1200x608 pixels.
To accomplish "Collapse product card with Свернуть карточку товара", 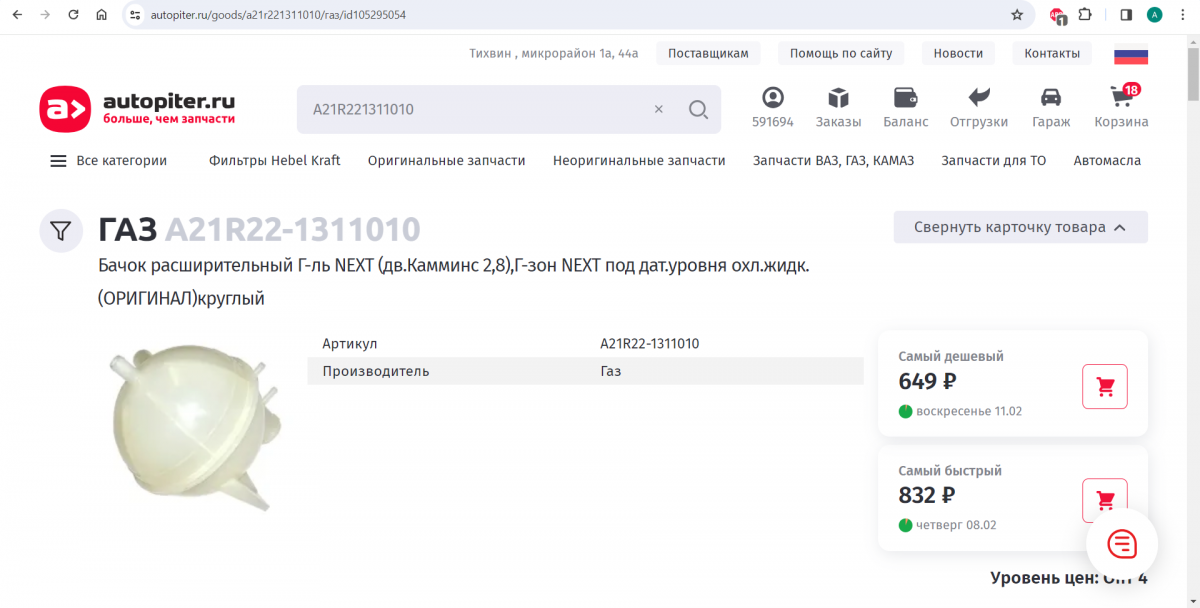I will click(x=1020, y=227).
